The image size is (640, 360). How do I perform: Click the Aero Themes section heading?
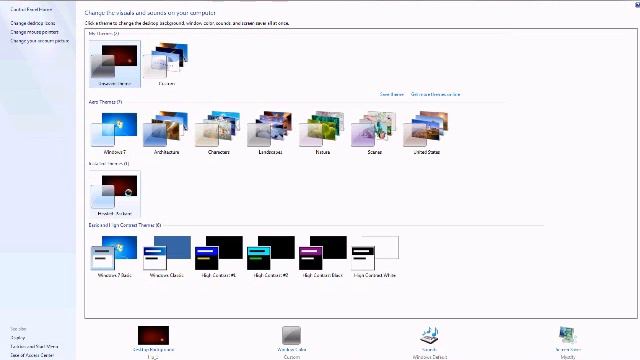pos(105,102)
